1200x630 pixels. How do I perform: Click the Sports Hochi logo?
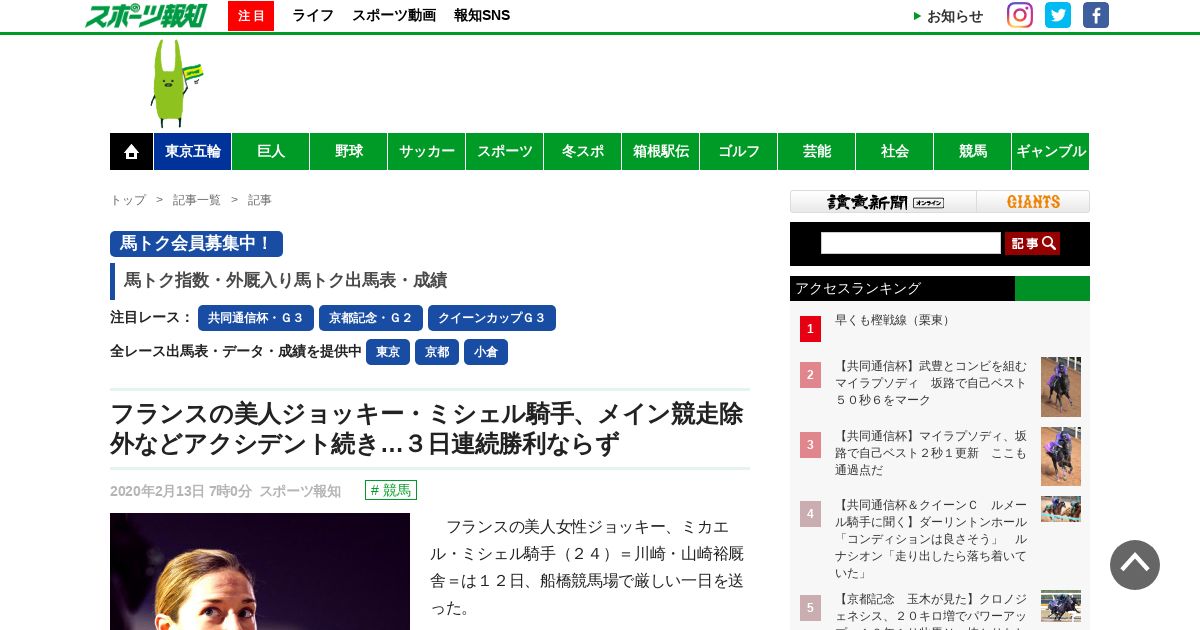[x=146, y=15]
